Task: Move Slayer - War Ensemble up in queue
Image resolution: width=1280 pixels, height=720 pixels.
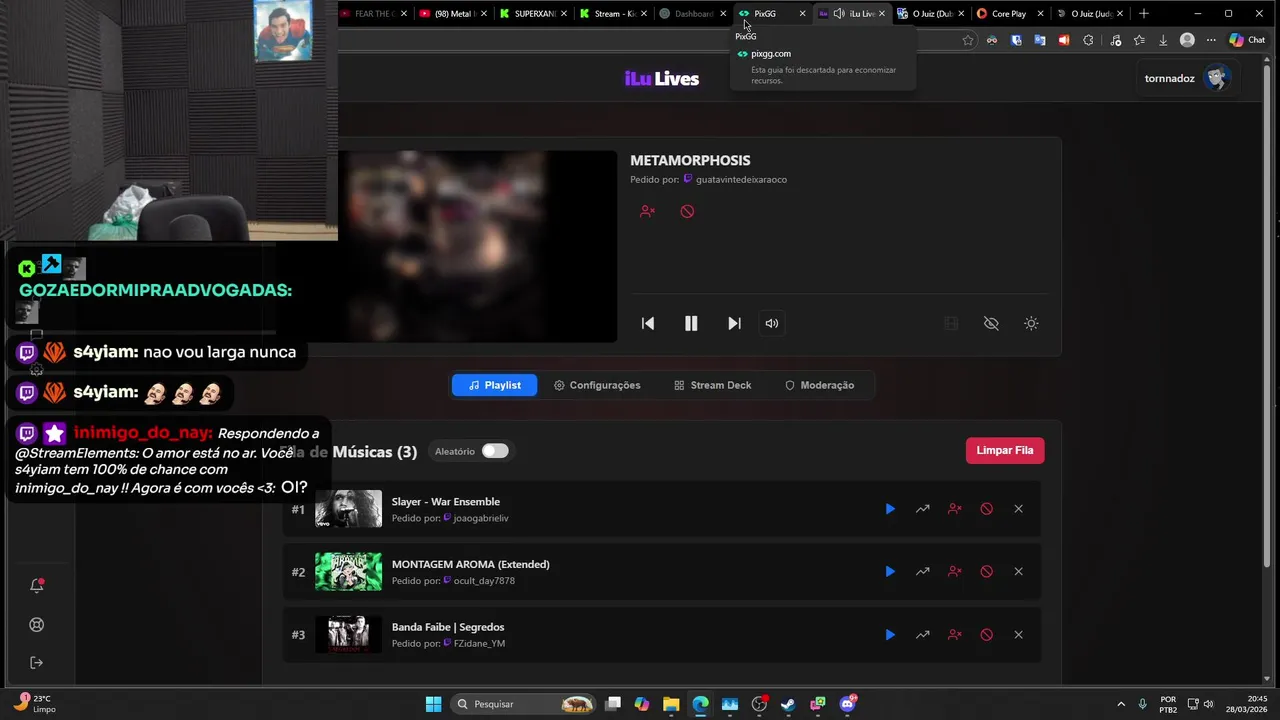Action: tap(923, 509)
